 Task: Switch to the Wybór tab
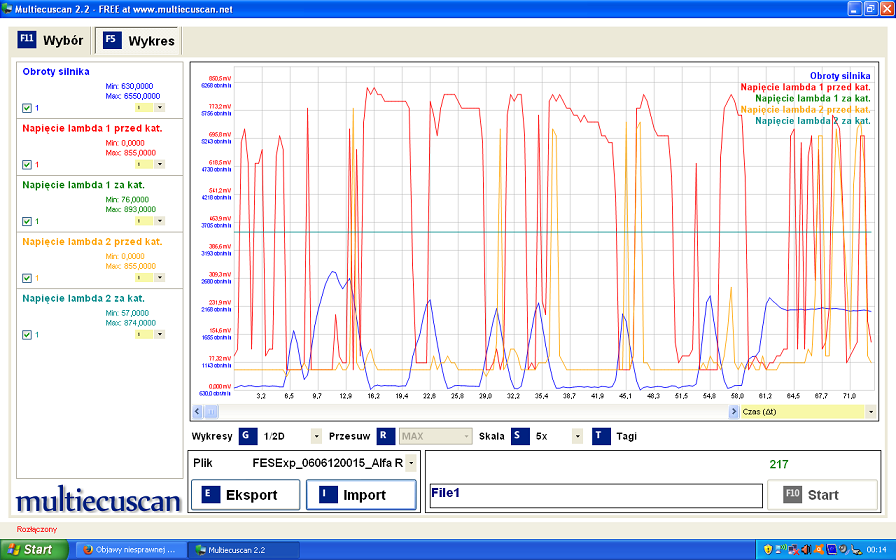(51, 41)
